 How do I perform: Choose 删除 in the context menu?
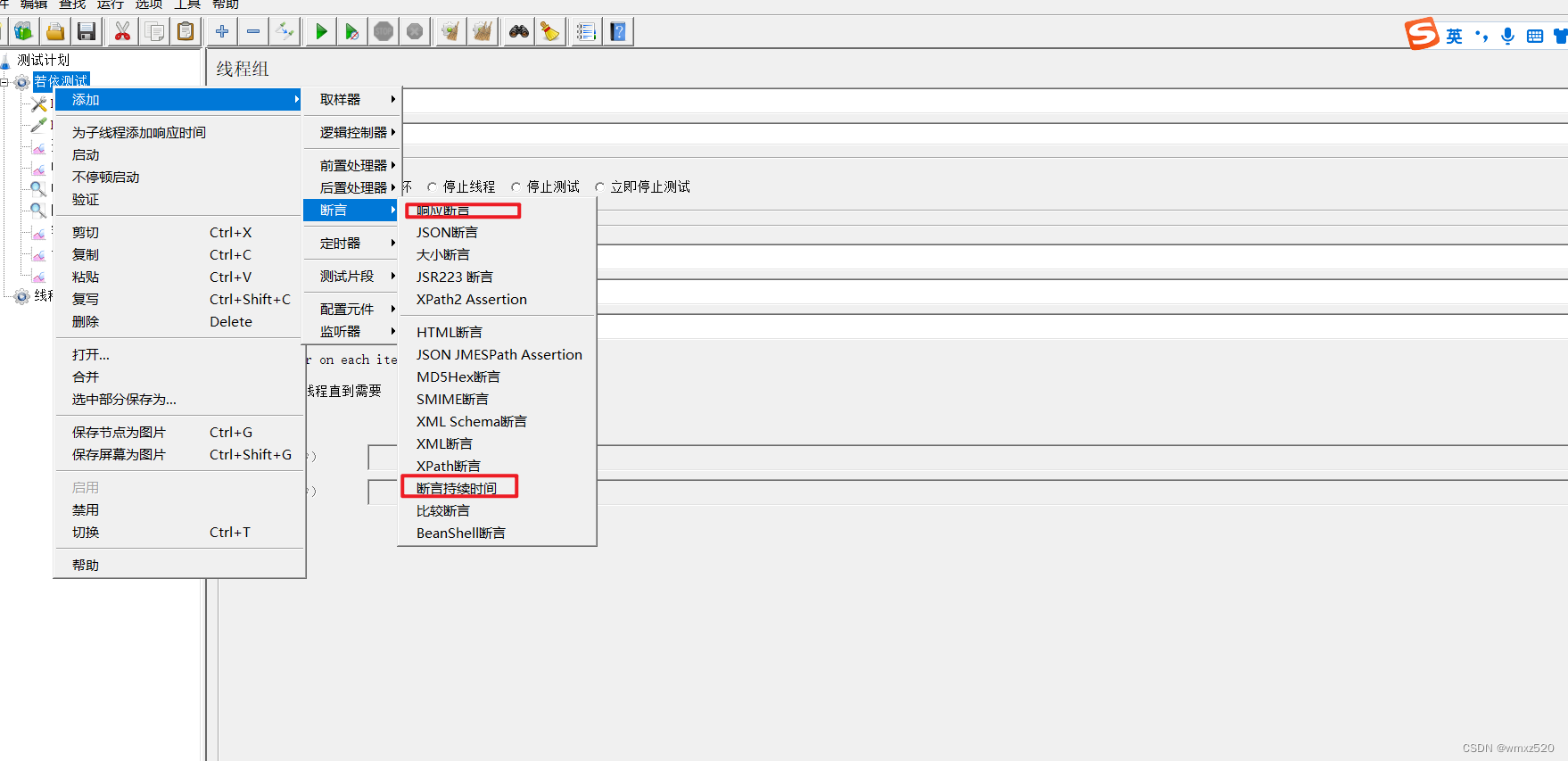pos(179,321)
